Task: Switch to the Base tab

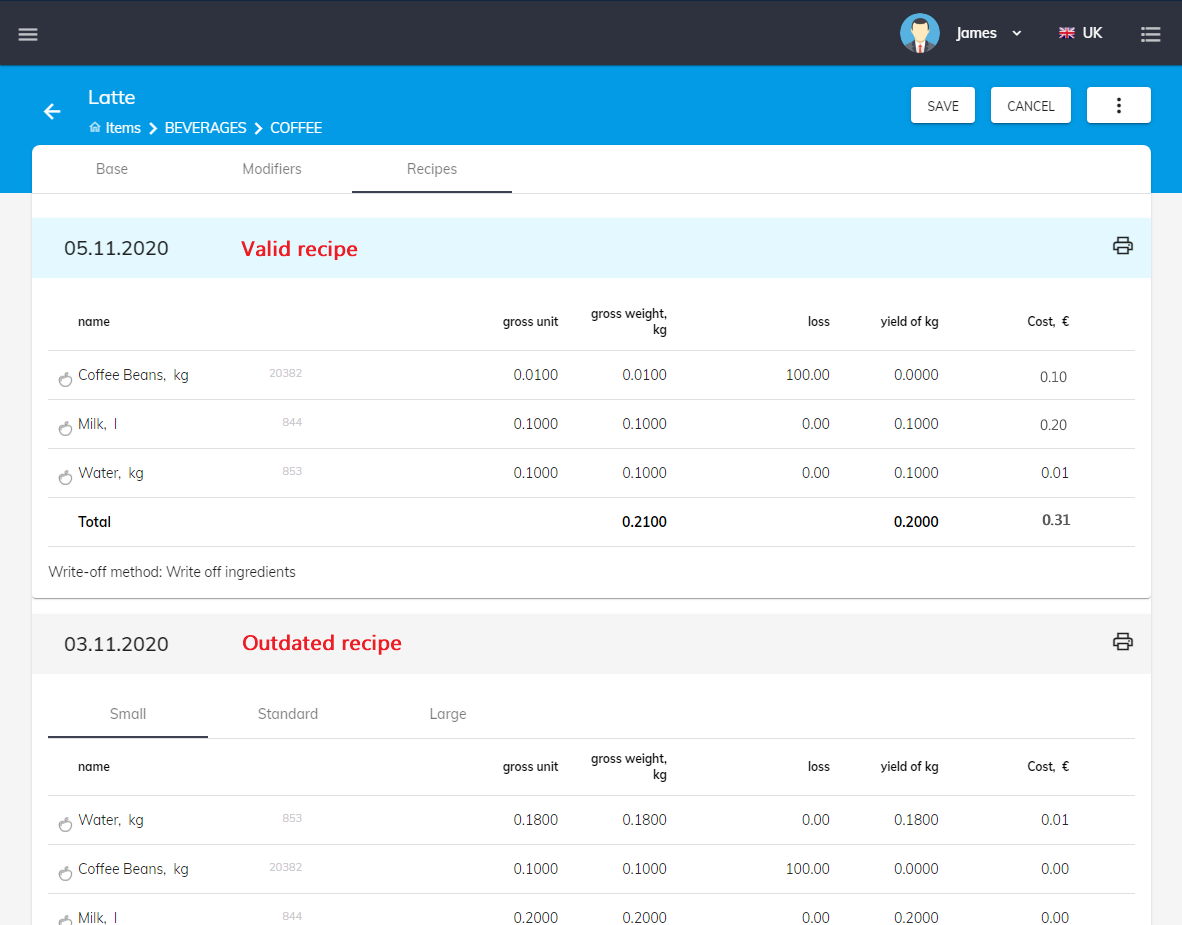Action: 112,169
